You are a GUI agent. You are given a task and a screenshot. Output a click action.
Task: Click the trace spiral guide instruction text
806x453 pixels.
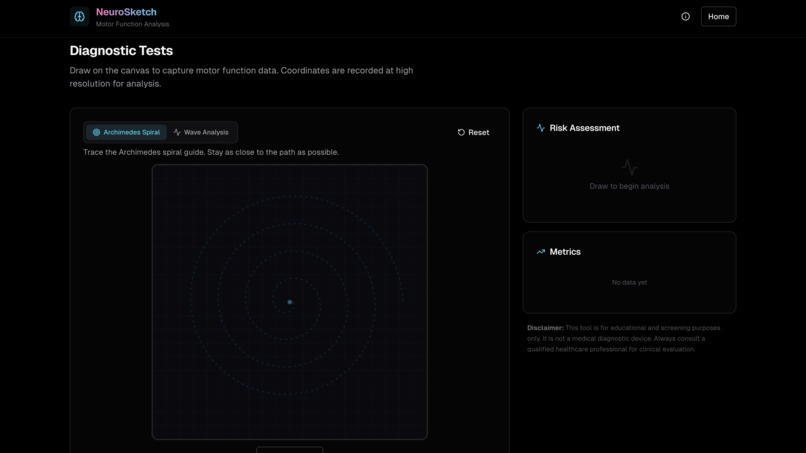(x=211, y=152)
